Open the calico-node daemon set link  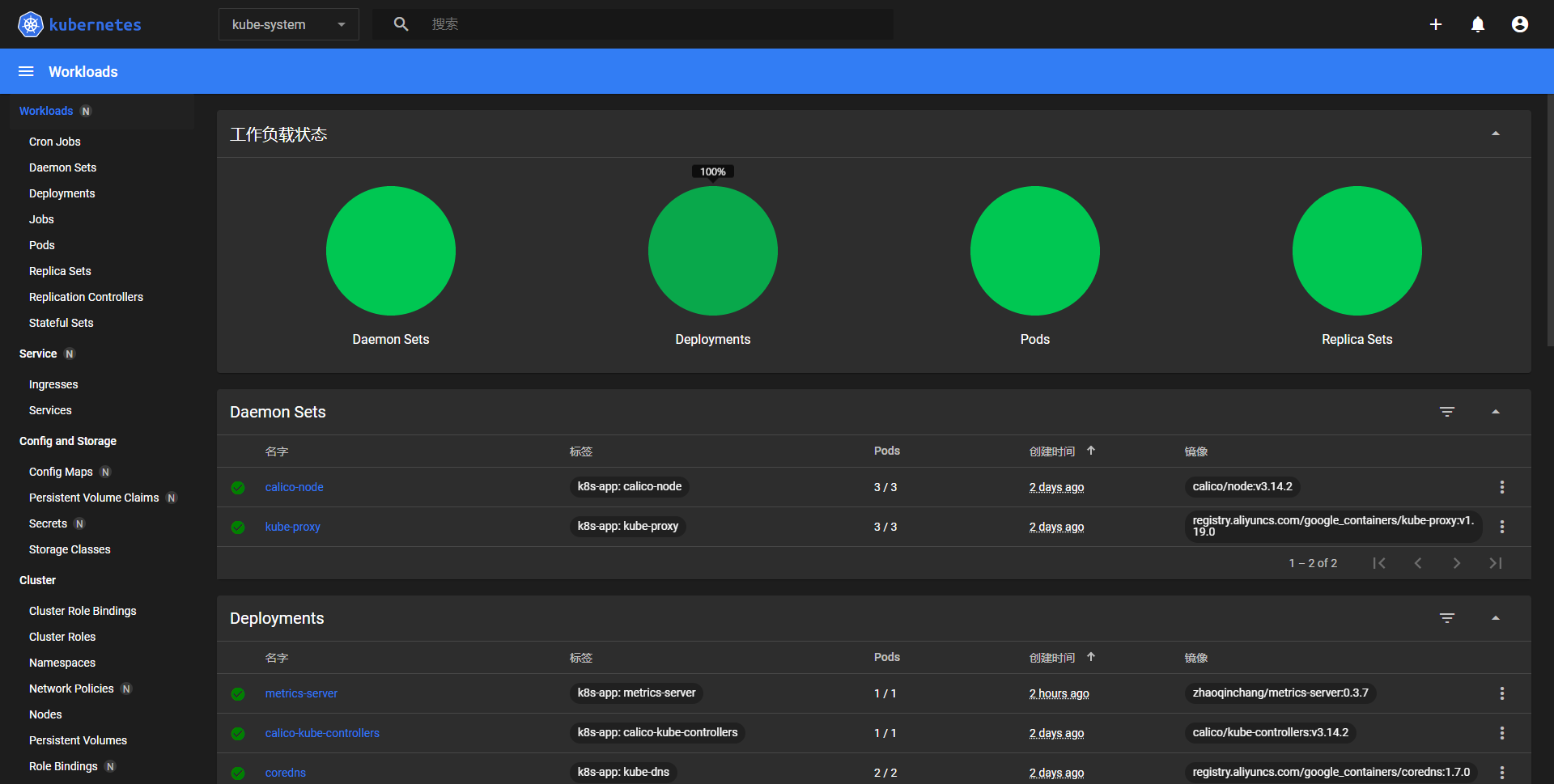(295, 487)
